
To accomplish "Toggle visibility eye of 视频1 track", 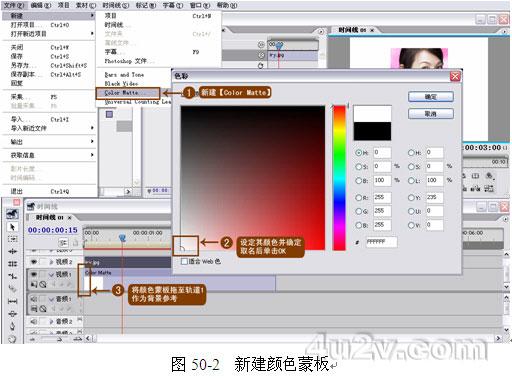I will pyautogui.click(x=34, y=274).
